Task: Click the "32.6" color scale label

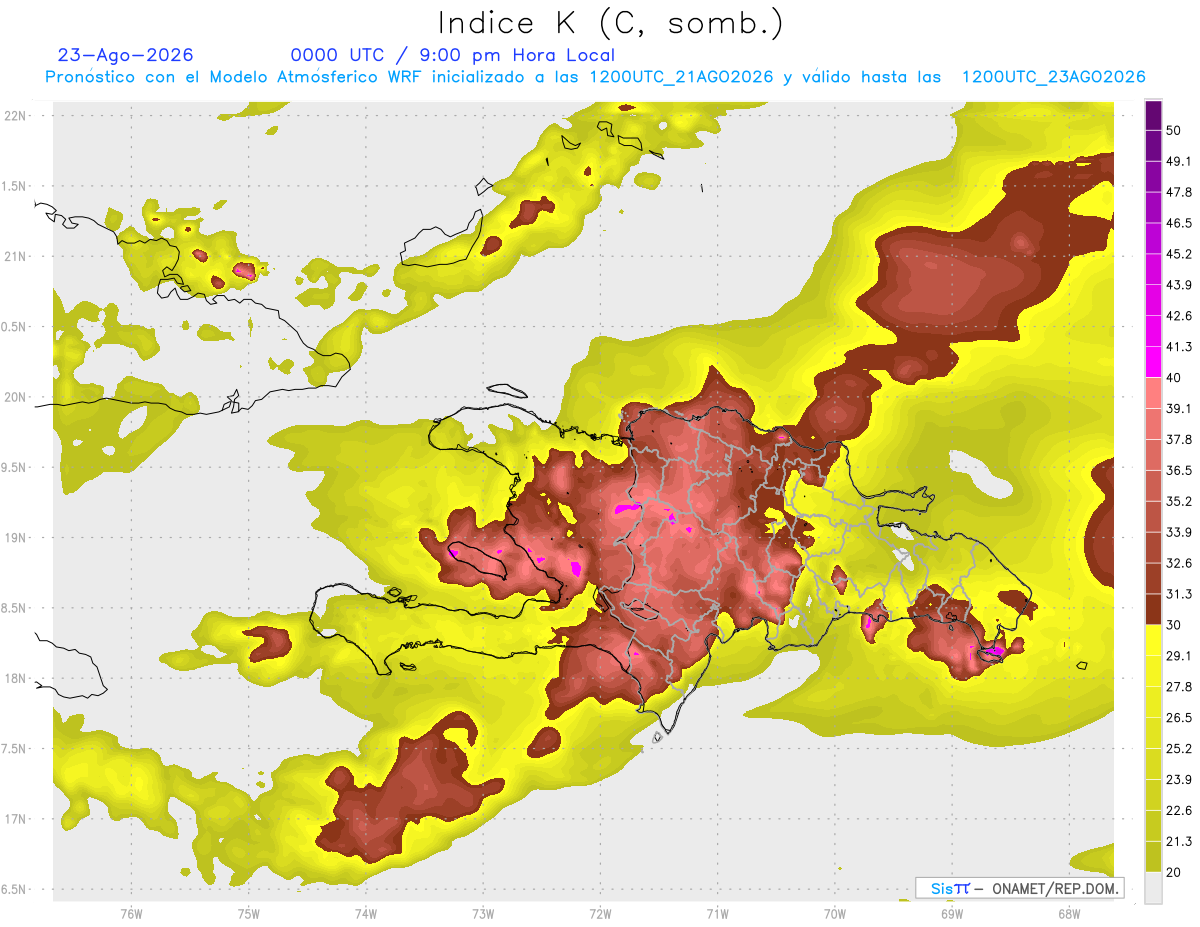Action: pos(1179,563)
